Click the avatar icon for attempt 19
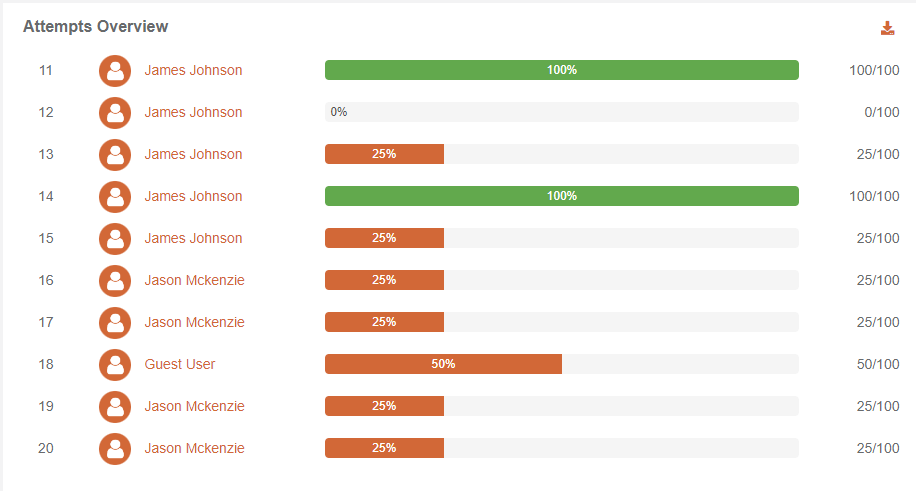This screenshot has height=491, width=916. pyautogui.click(x=115, y=407)
